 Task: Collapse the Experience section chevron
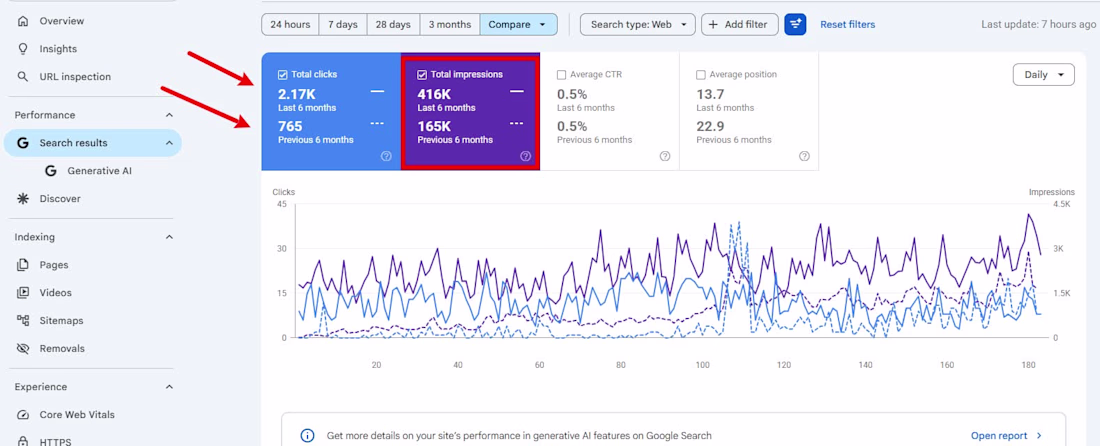point(169,387)
